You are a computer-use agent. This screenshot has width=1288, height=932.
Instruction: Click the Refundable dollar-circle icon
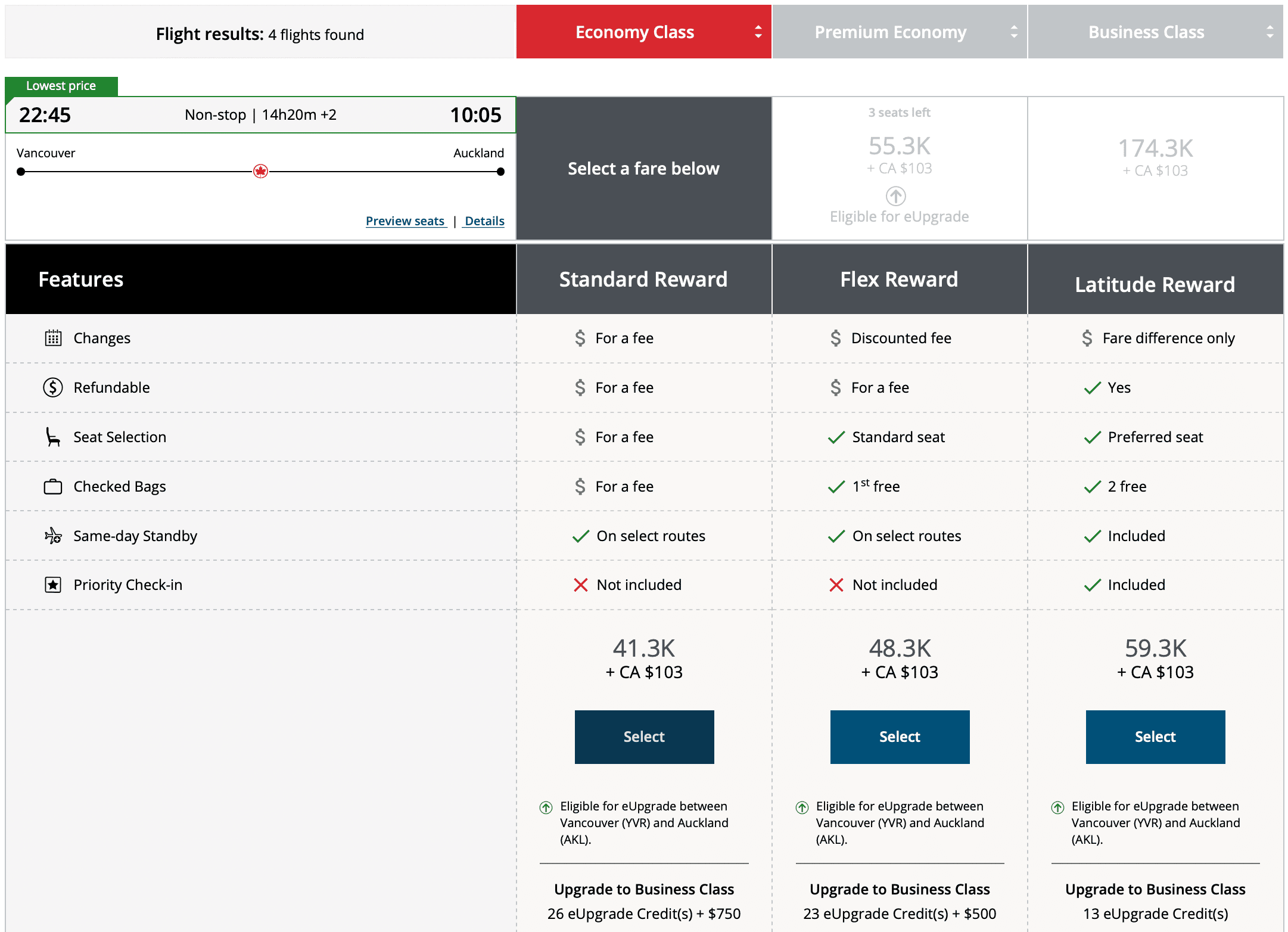pos(53,387)
